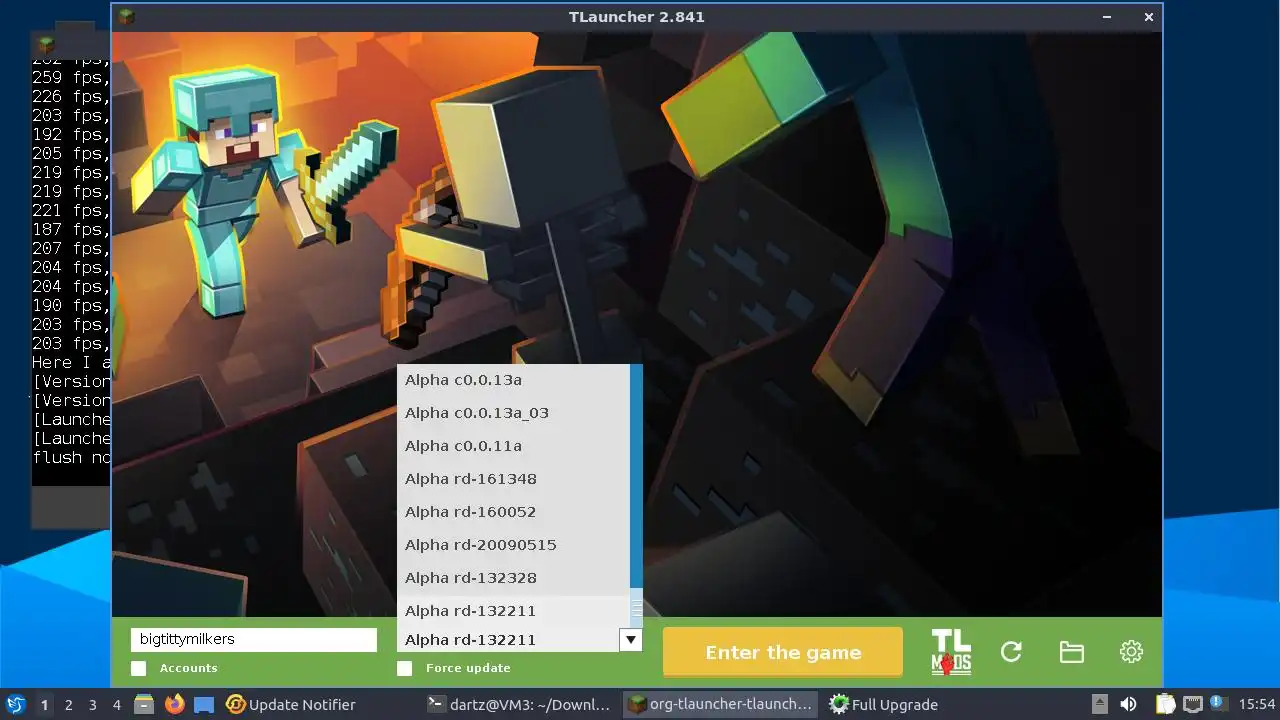Click the username field bigtittymilkers
This screenshot has height=720, width=1280.
(x=254, y=639)
